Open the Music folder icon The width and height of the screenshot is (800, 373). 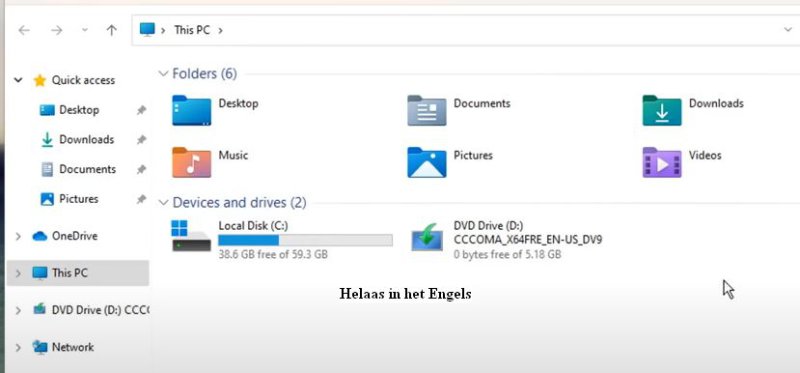(x=191, y=162)
